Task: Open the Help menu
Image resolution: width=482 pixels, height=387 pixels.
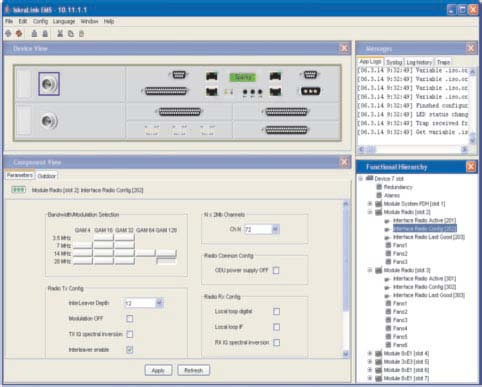Action: pos(109,21)
